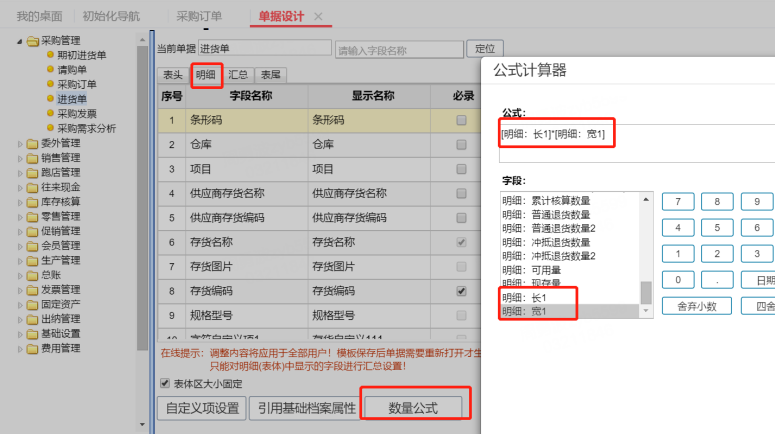
Task: Select 采购订单 under 采购管理 tree
Action: (x=77, y=84)
